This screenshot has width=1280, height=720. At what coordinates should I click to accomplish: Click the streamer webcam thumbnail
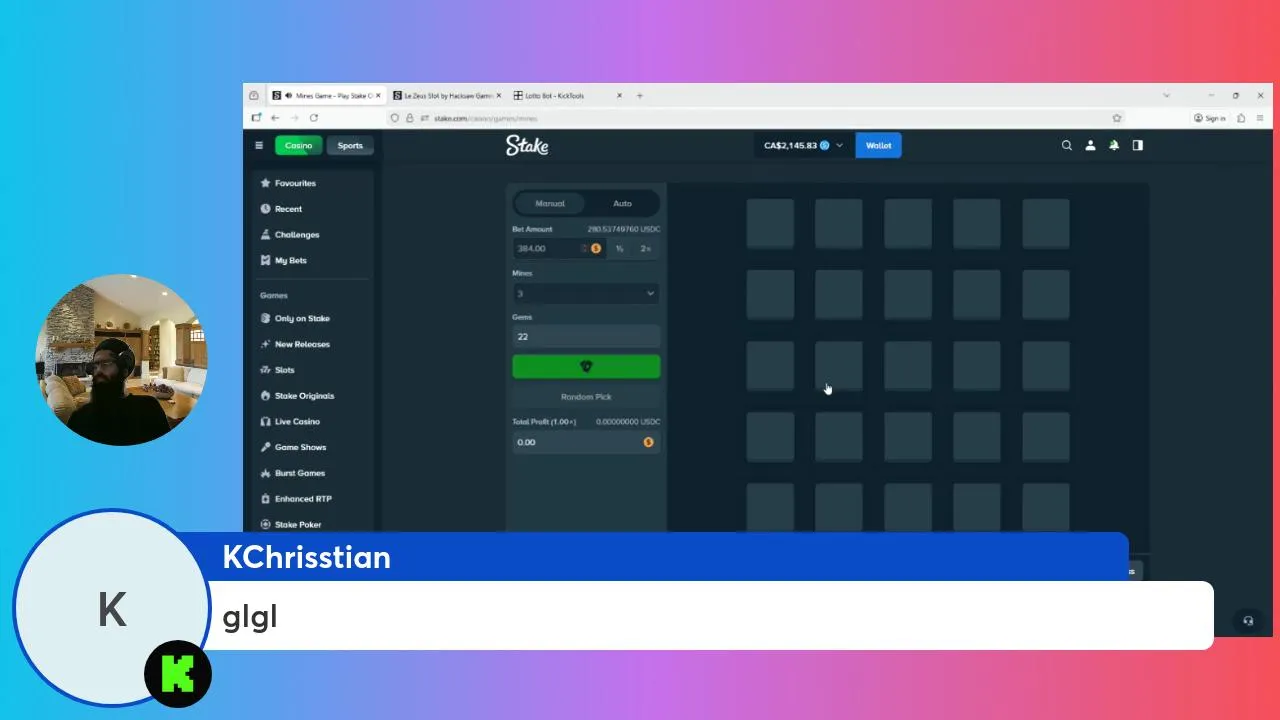click(122, 360)
